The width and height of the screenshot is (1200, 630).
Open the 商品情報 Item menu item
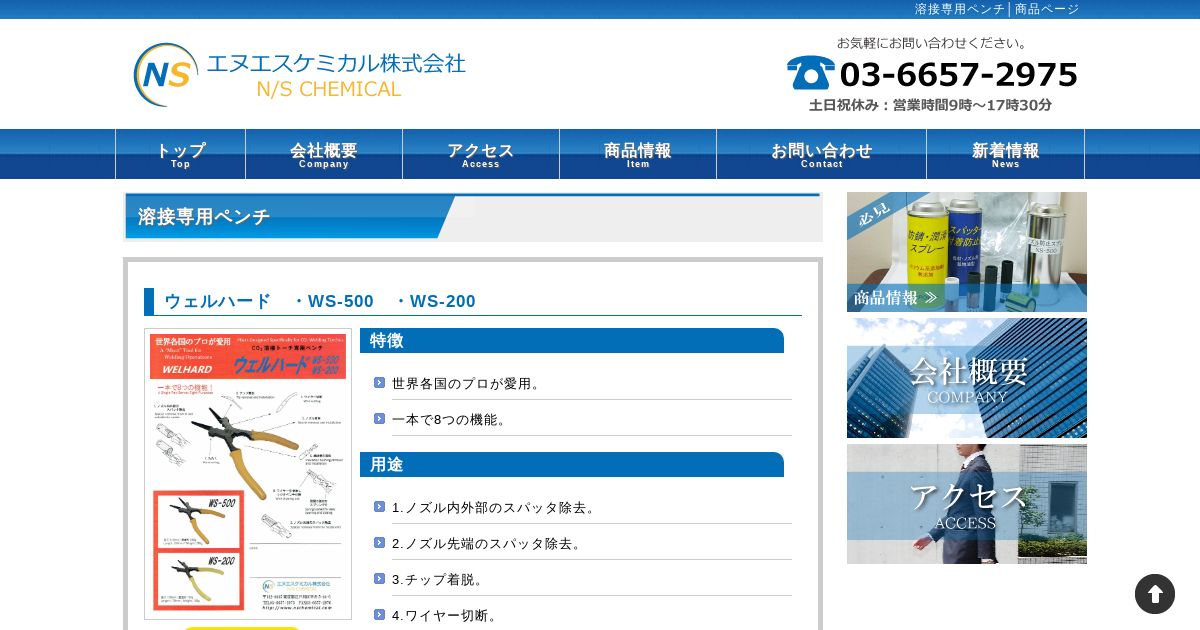click(638, 154)
